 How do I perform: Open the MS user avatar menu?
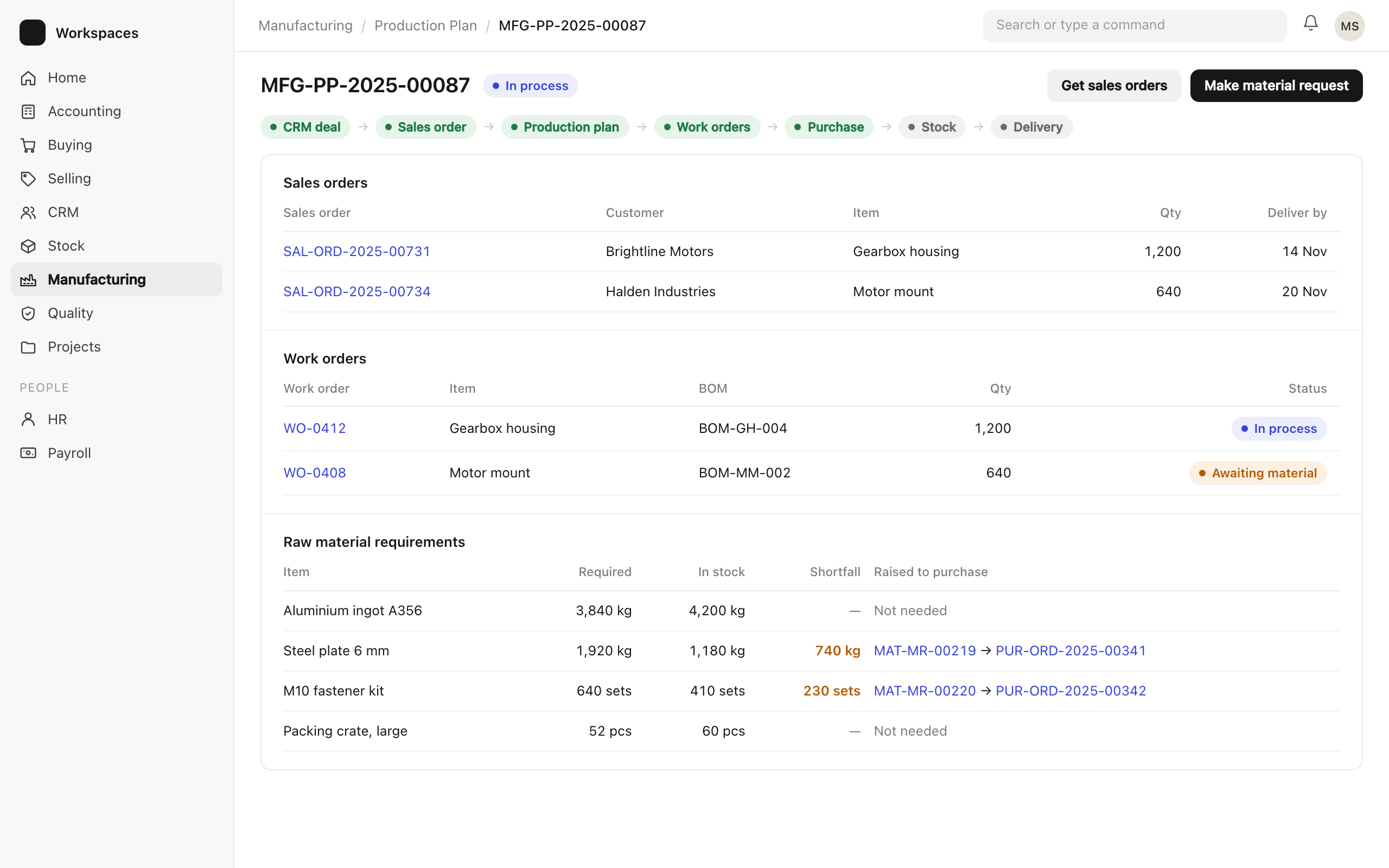[1349, 26]
